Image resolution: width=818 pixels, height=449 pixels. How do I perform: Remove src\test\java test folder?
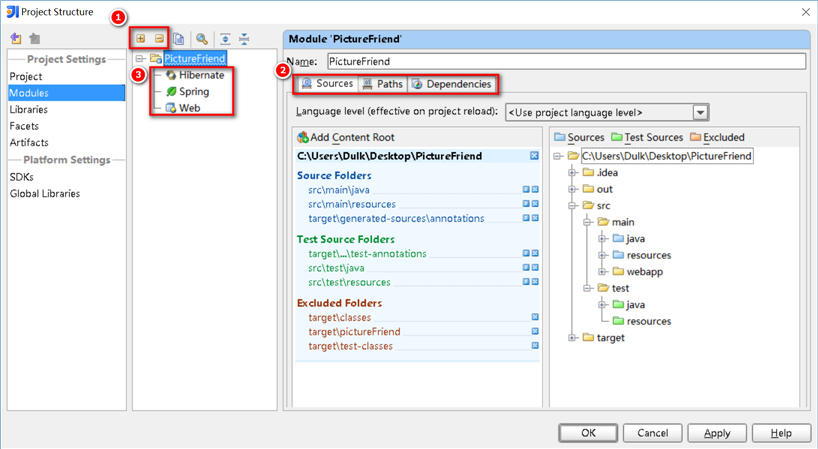pyautogui.click(x=535, y=268)
